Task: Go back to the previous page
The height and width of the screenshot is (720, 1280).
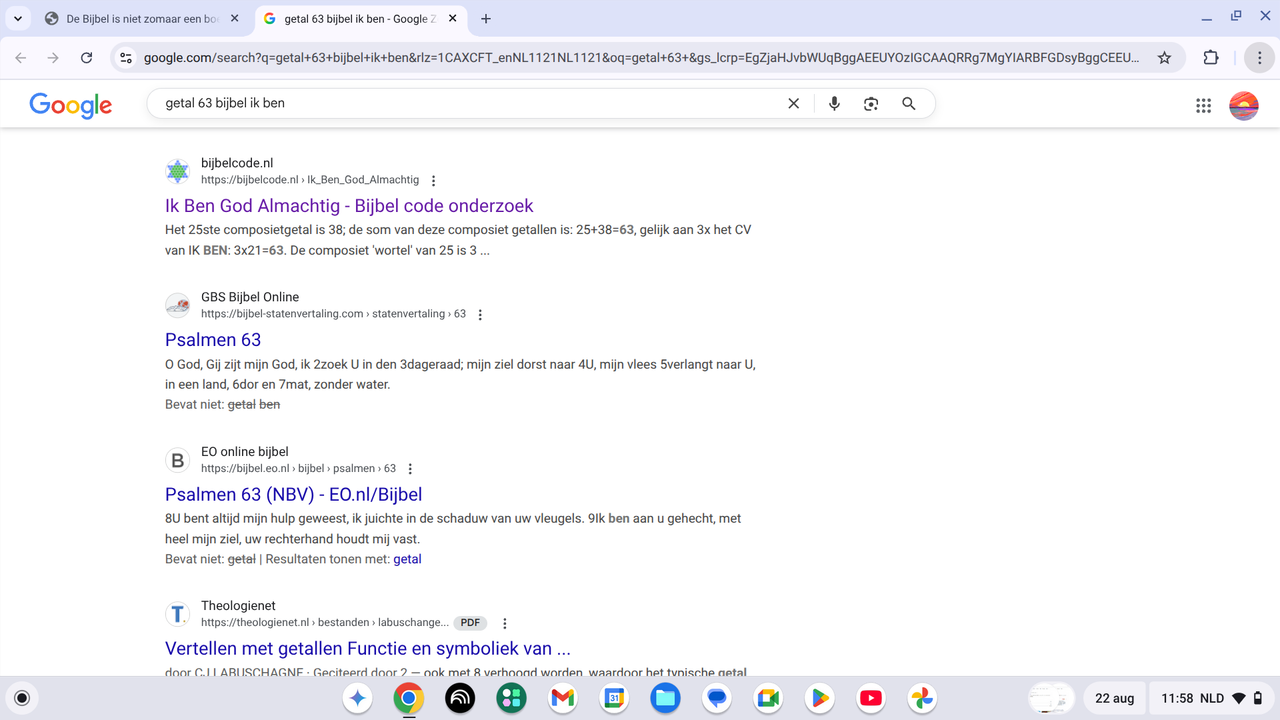Action: click(21, 58)
